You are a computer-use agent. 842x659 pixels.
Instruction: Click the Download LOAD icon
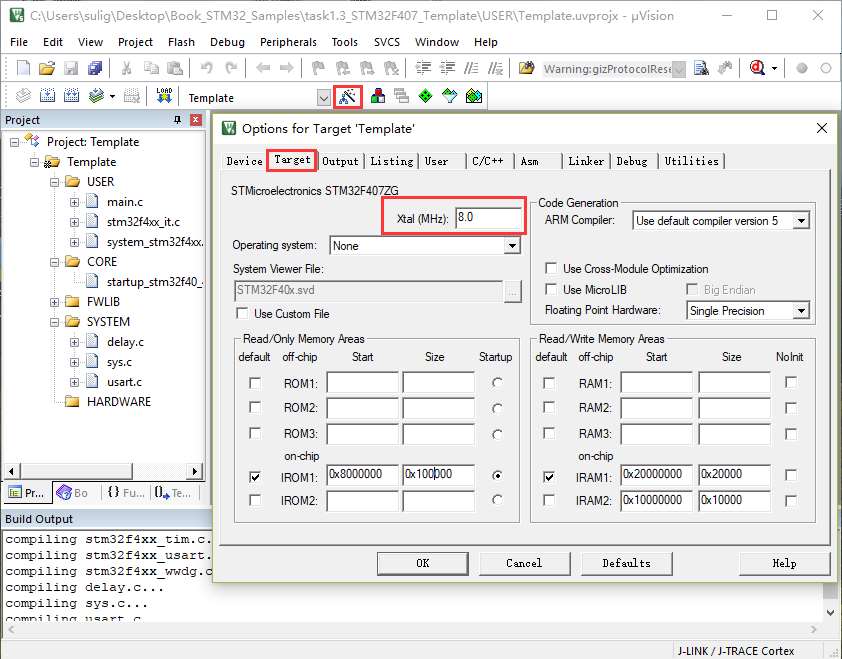[x=164, y=96]
